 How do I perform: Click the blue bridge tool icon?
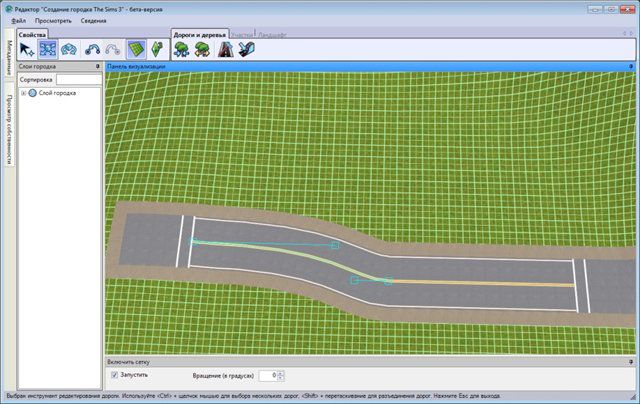(246, 49)
